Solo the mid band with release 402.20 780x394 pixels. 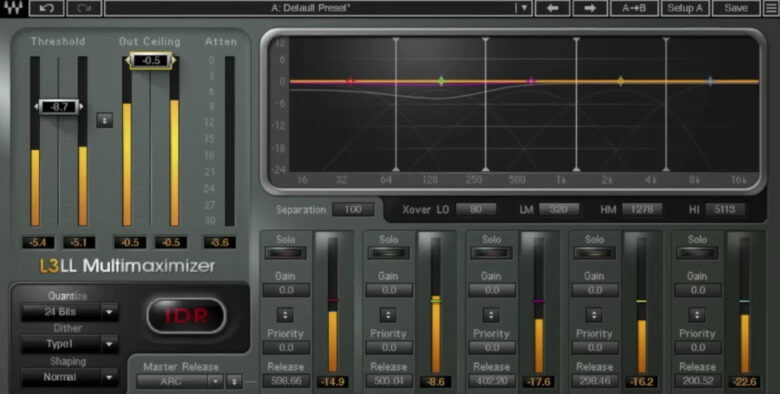(x=491, y=253)
